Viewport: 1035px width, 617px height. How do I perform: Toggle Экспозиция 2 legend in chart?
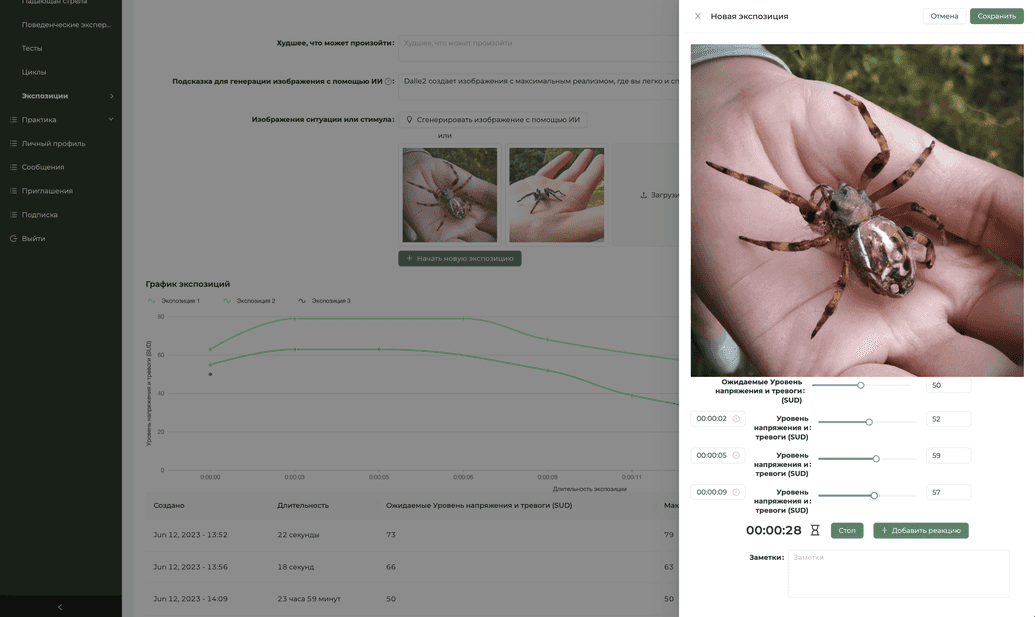249,301
